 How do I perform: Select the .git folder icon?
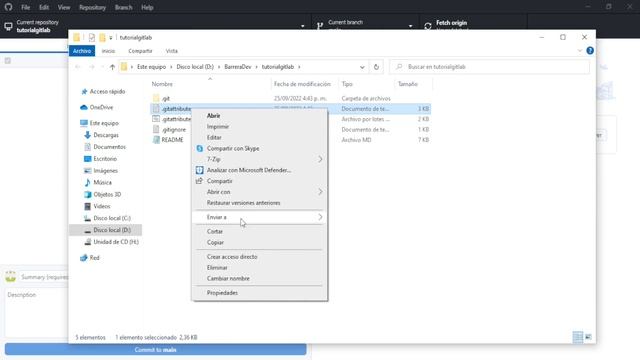156,98
